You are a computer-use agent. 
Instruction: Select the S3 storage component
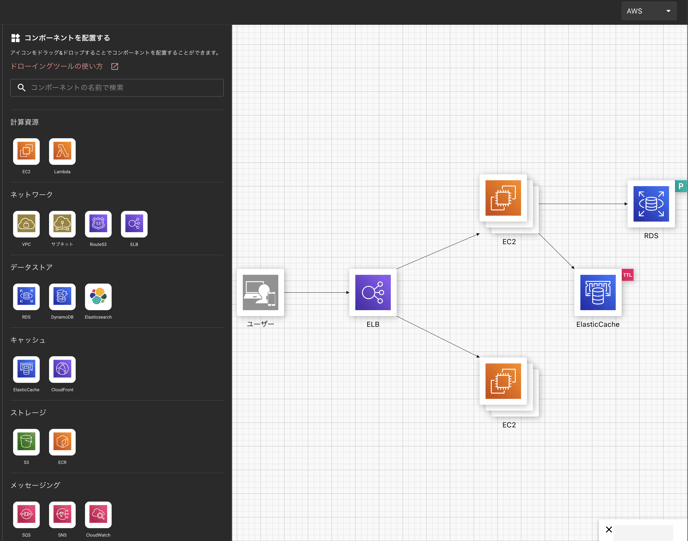26,442
